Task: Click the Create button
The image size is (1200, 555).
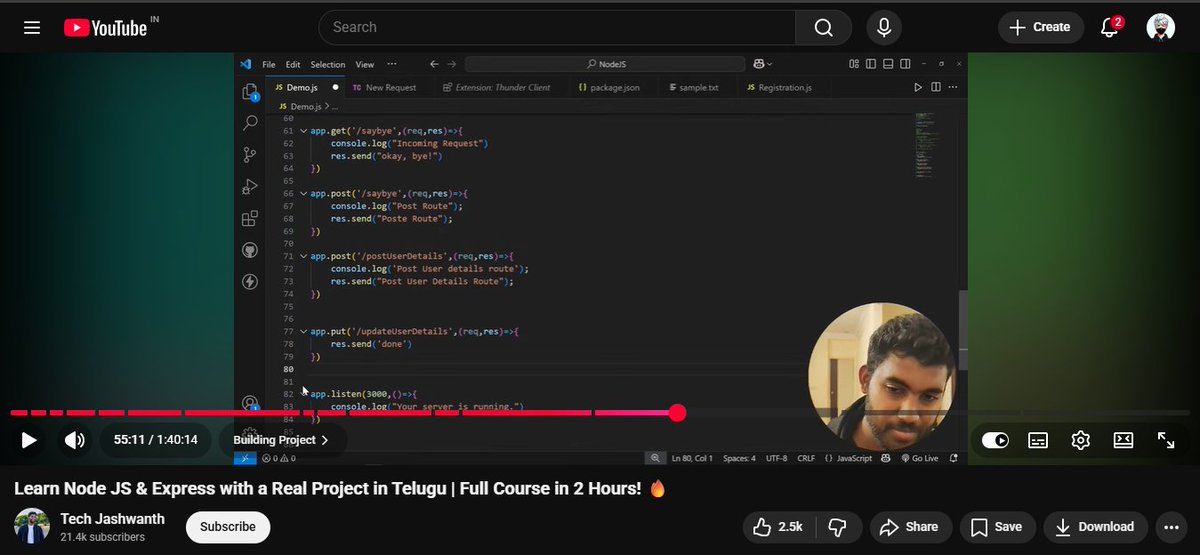Action: 1040,27
